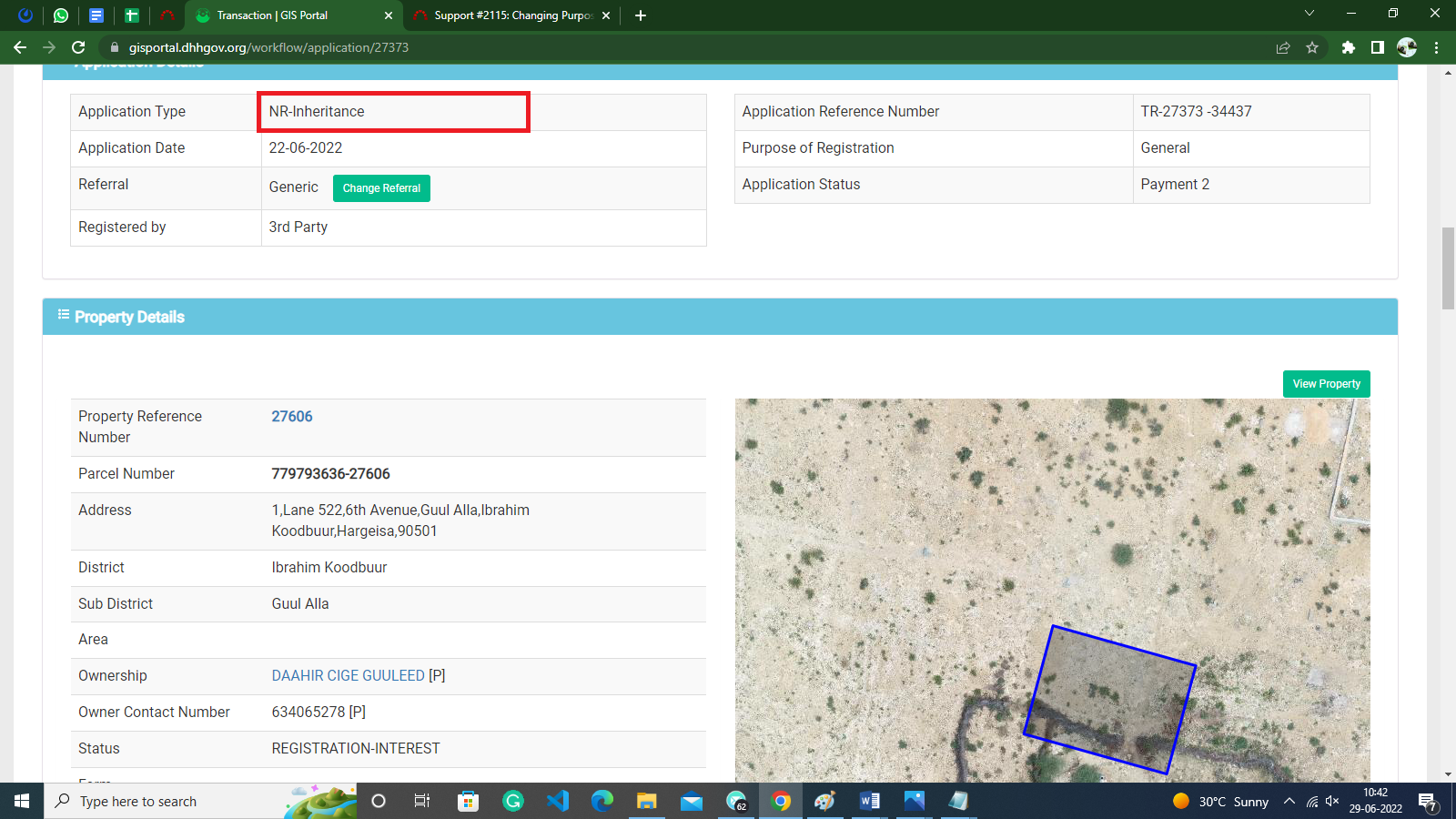
Task: Open the pinned blue power-icon tab
Action: pyautogui.click(x=25, y=15)
